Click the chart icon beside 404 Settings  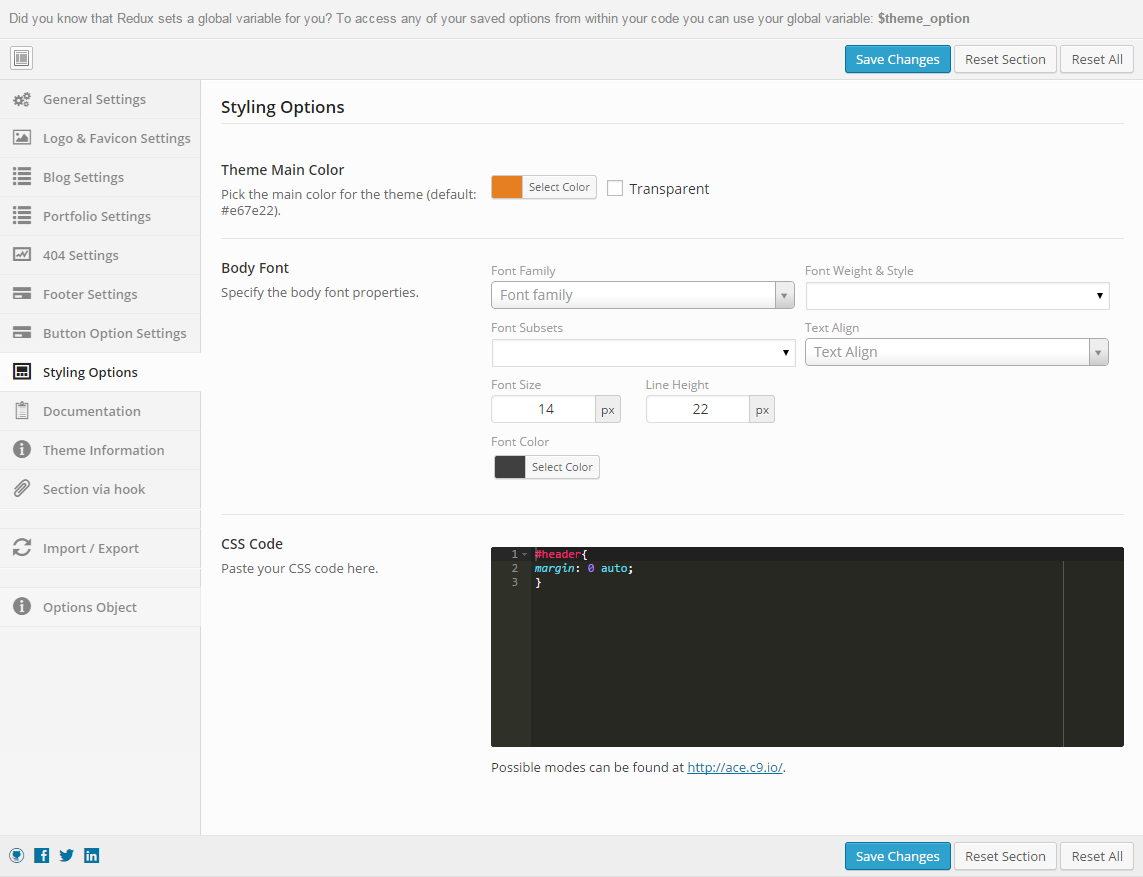22,254
